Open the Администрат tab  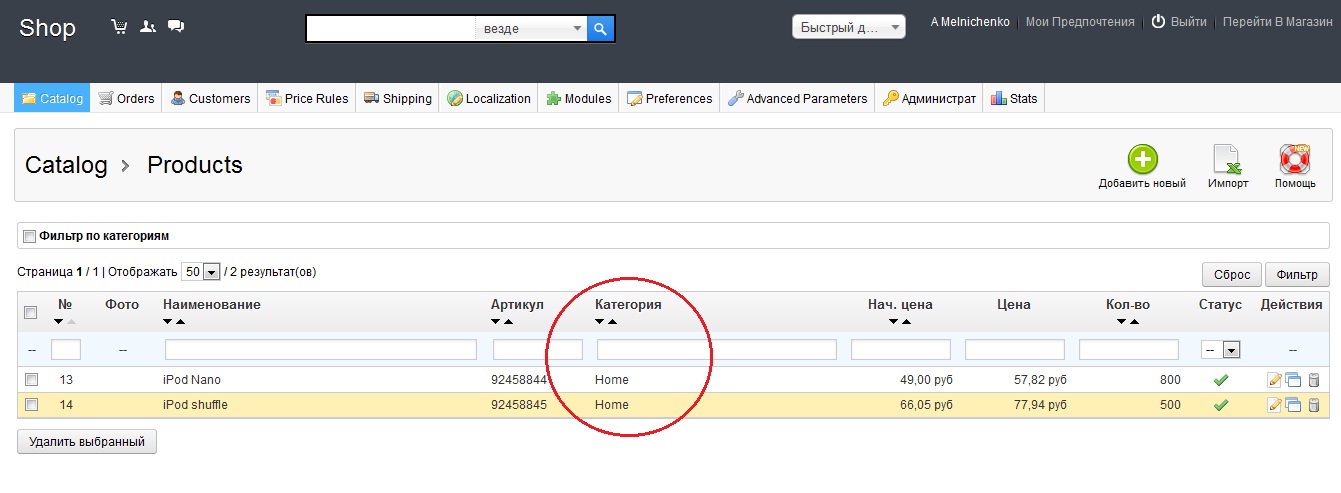pos(929,98)
